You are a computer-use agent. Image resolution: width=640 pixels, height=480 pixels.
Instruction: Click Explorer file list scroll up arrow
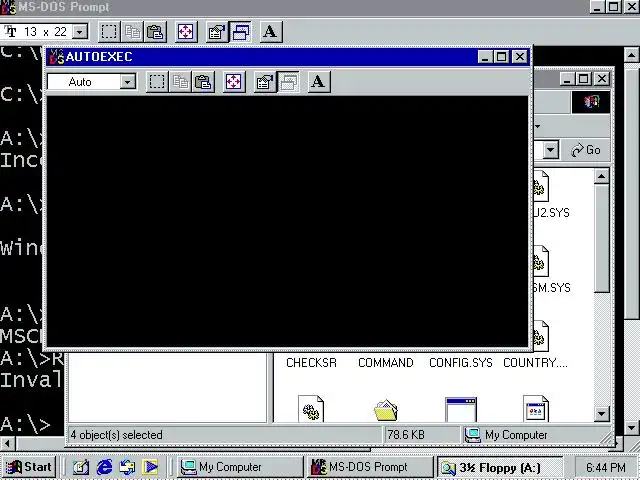tap(602, 176)
